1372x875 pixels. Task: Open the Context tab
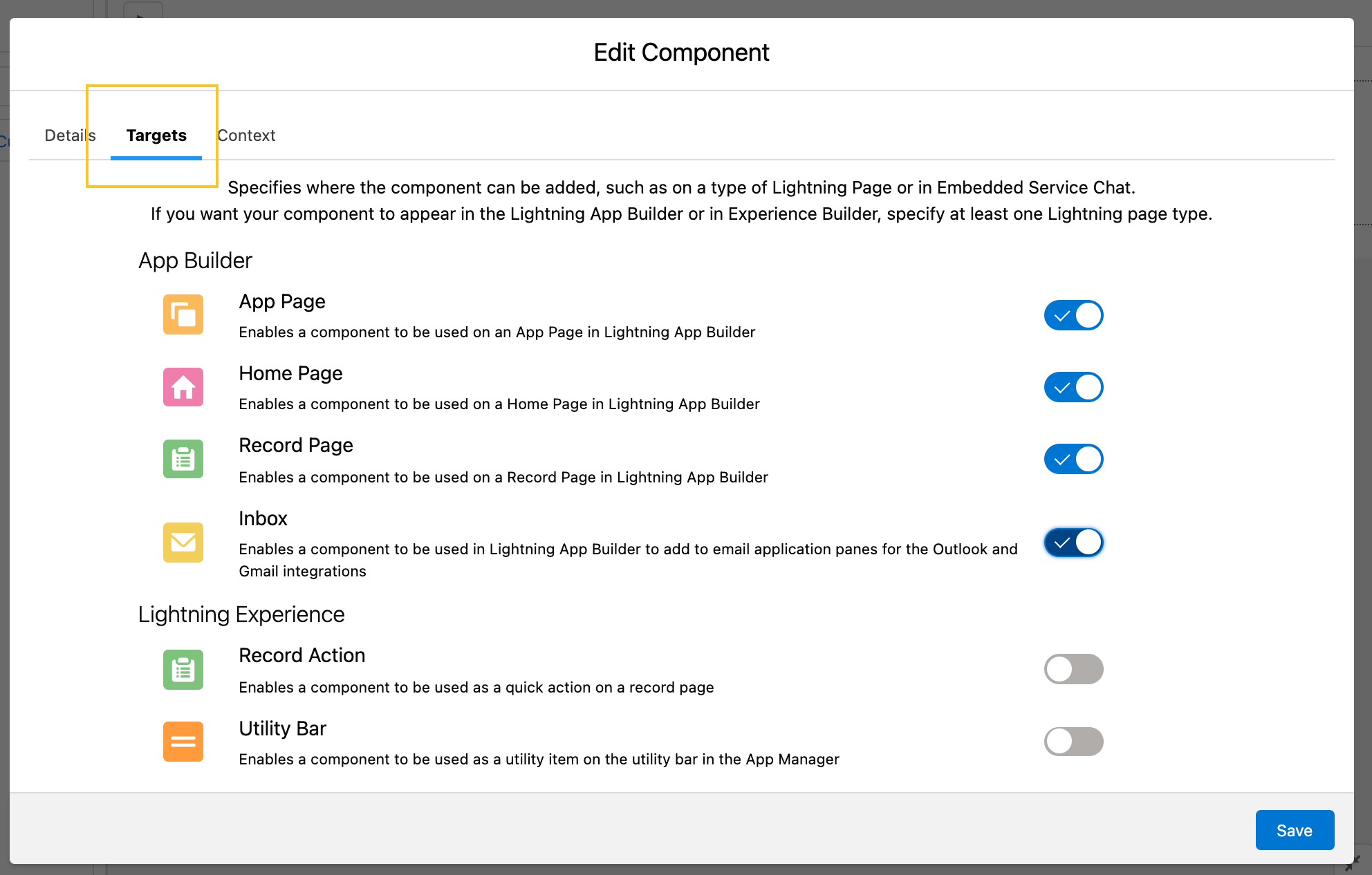[x=246, y=135]
